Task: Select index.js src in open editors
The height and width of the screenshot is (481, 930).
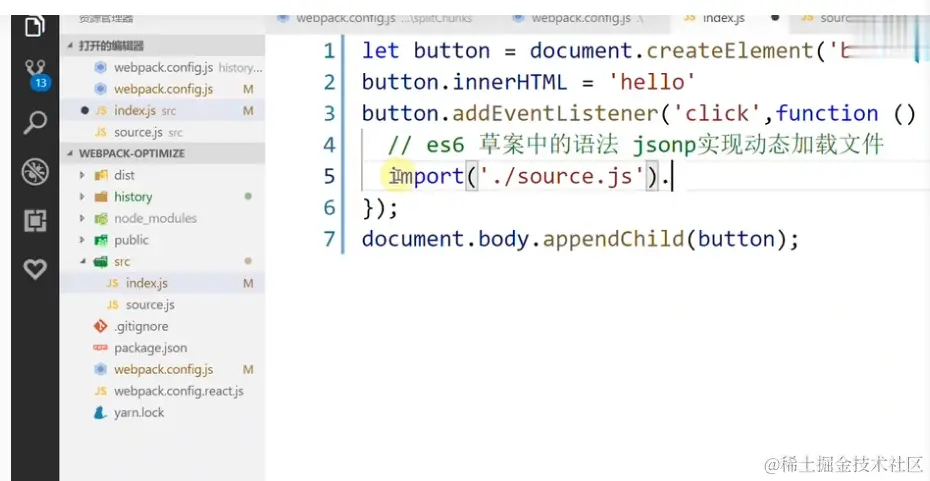Action: [x=163, y=110]
